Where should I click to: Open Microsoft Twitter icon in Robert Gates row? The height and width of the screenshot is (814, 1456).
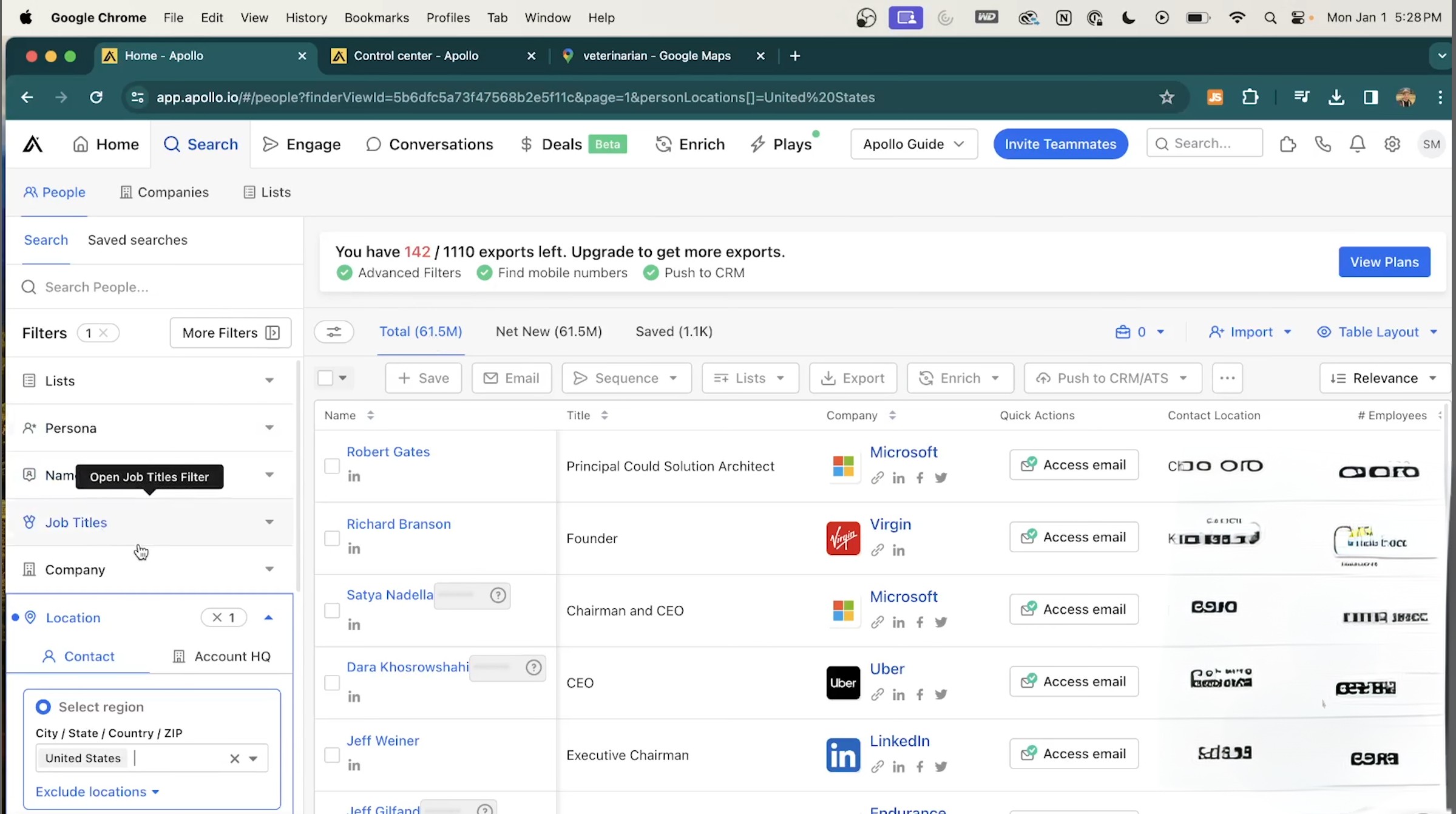tap(941, 478)
